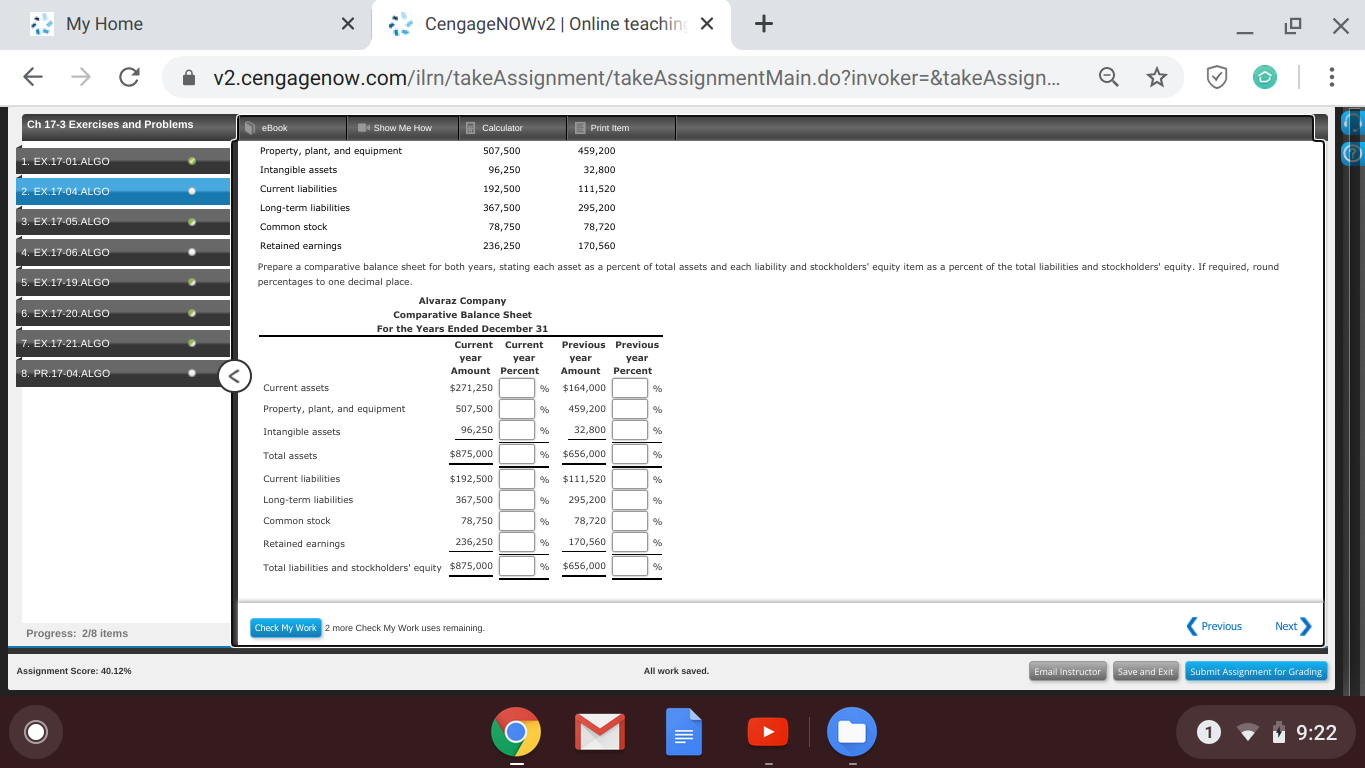Click Email Instructor button
The height and width of the screenshot is (768, 1365).
click(1068, 671)
